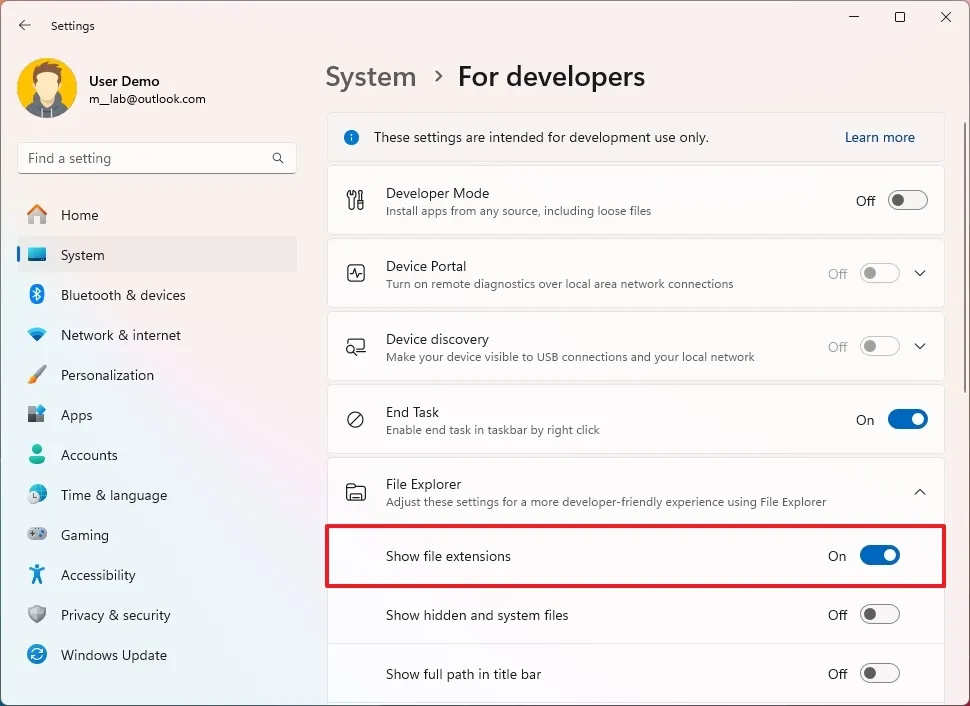This screenshot has height=706, width=970.
Task: Select the Developer Mode tools icon
Action: (355, 199)
